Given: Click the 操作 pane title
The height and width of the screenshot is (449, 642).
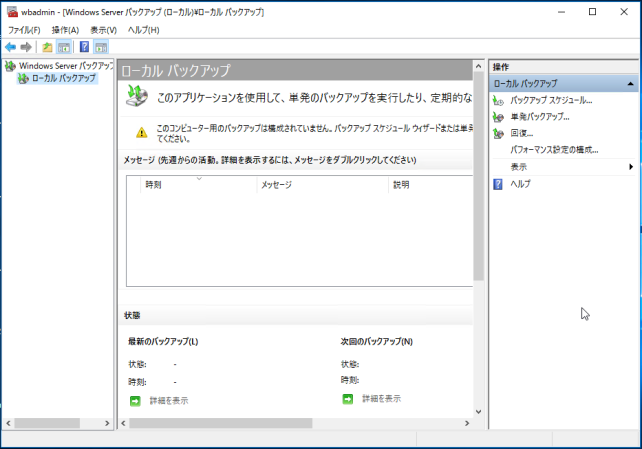Looking at the screenshot, I should pyautogui.click(x=501, y=67).
